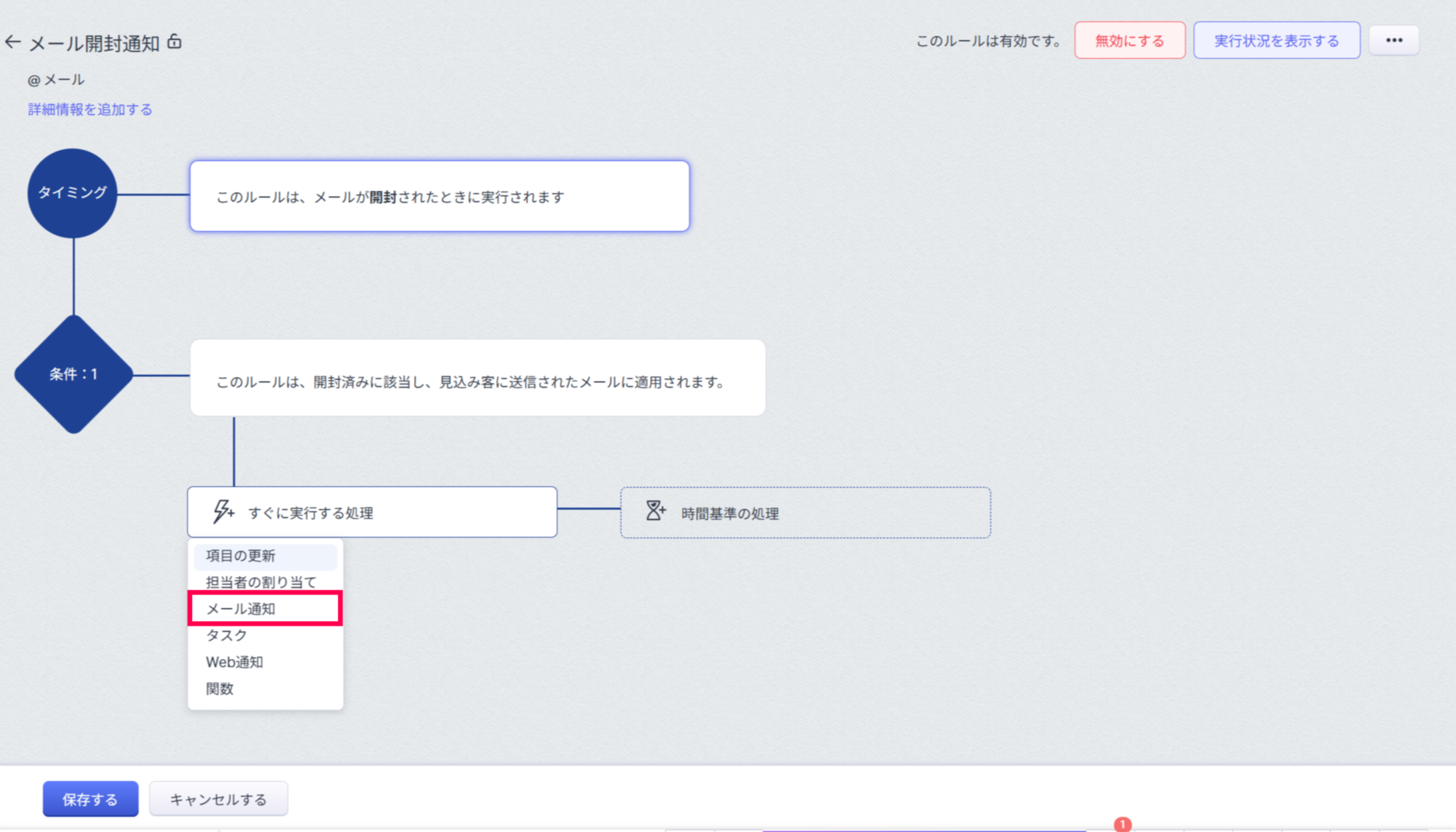
Task: Click the 詳細情報を追加する link
Action: coord(90,110)
